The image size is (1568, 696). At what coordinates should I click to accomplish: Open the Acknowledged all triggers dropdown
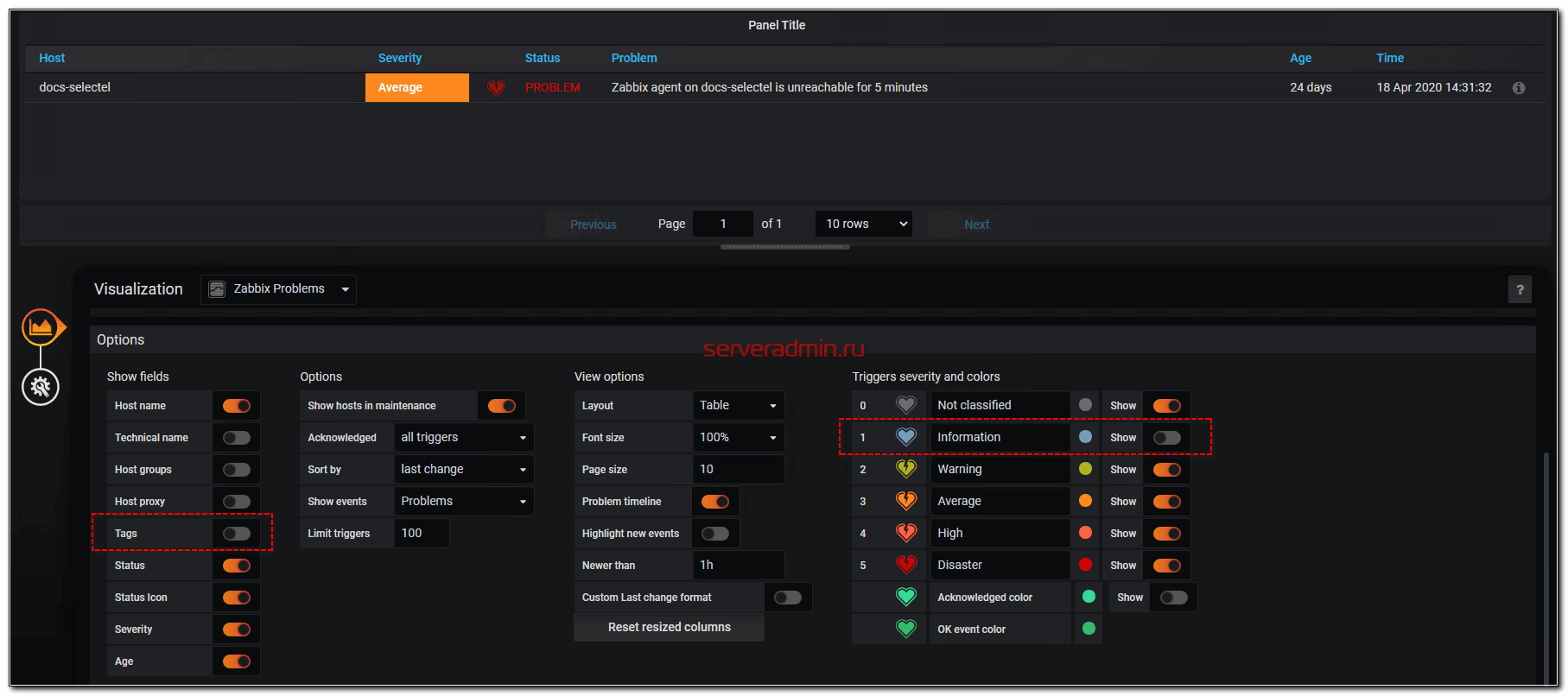(464, 438)
